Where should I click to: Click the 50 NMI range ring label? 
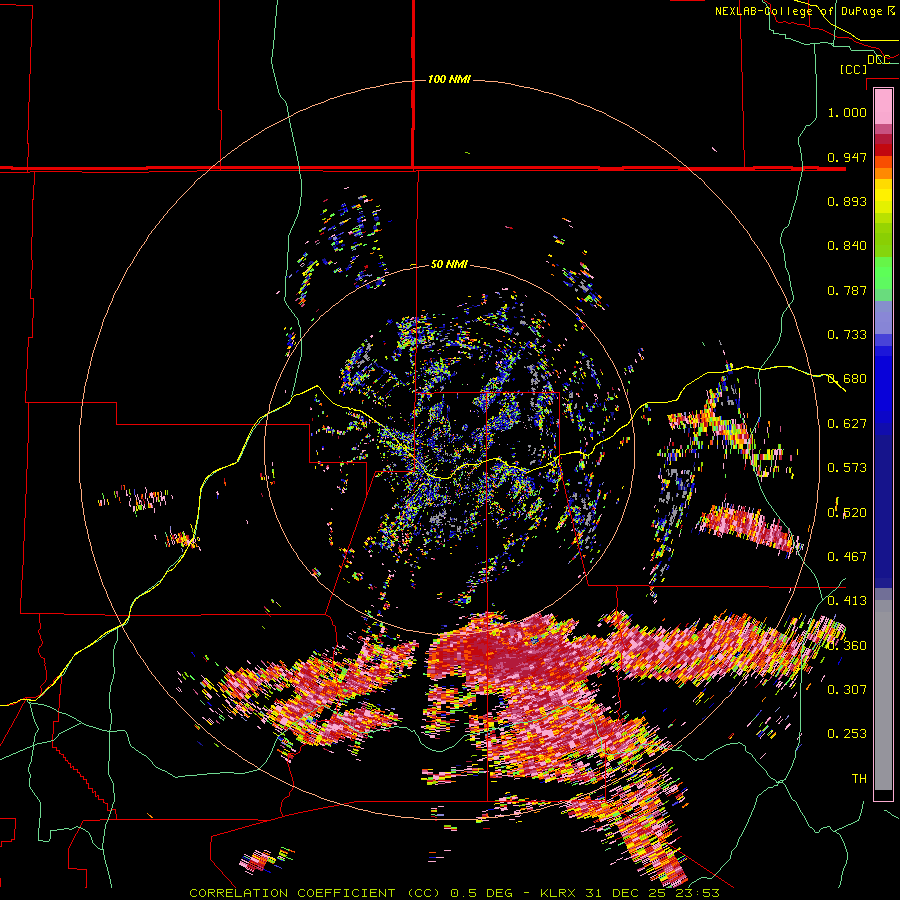[449, 265]
